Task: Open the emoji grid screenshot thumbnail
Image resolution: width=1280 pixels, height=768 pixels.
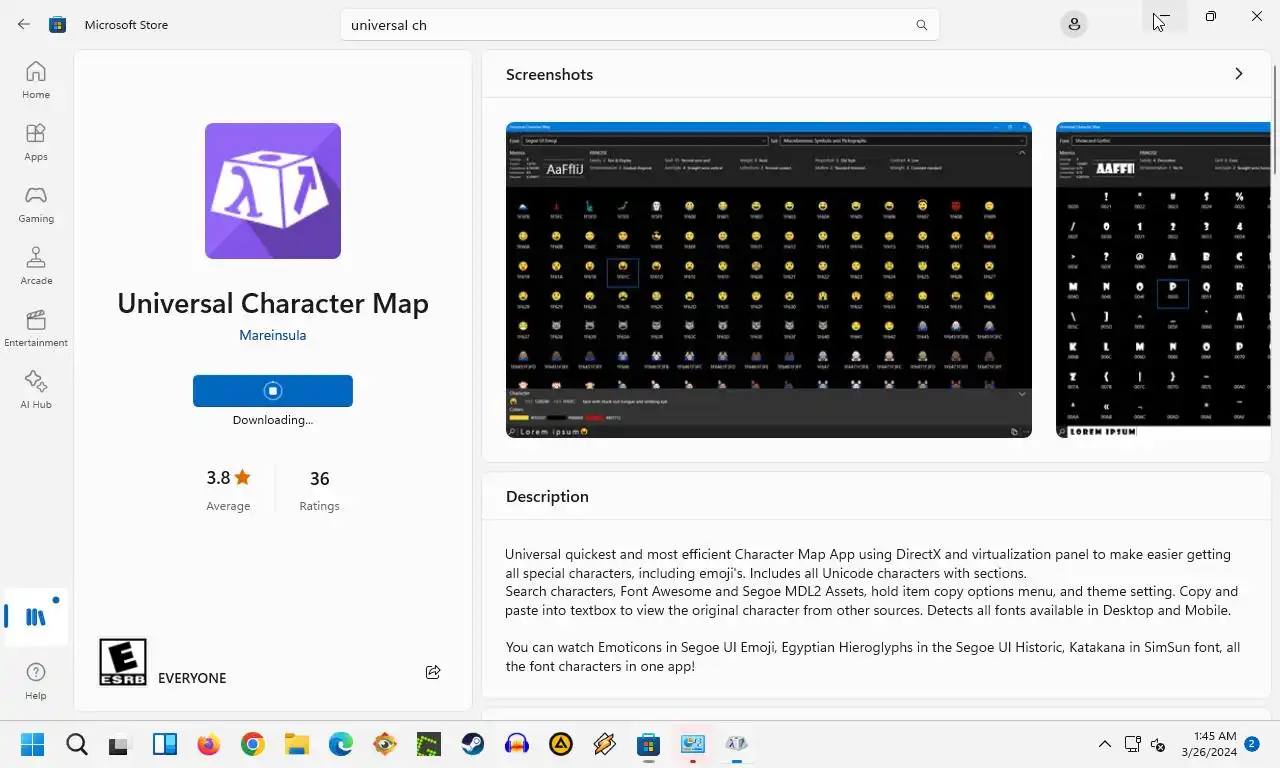Action: [769, 280]
